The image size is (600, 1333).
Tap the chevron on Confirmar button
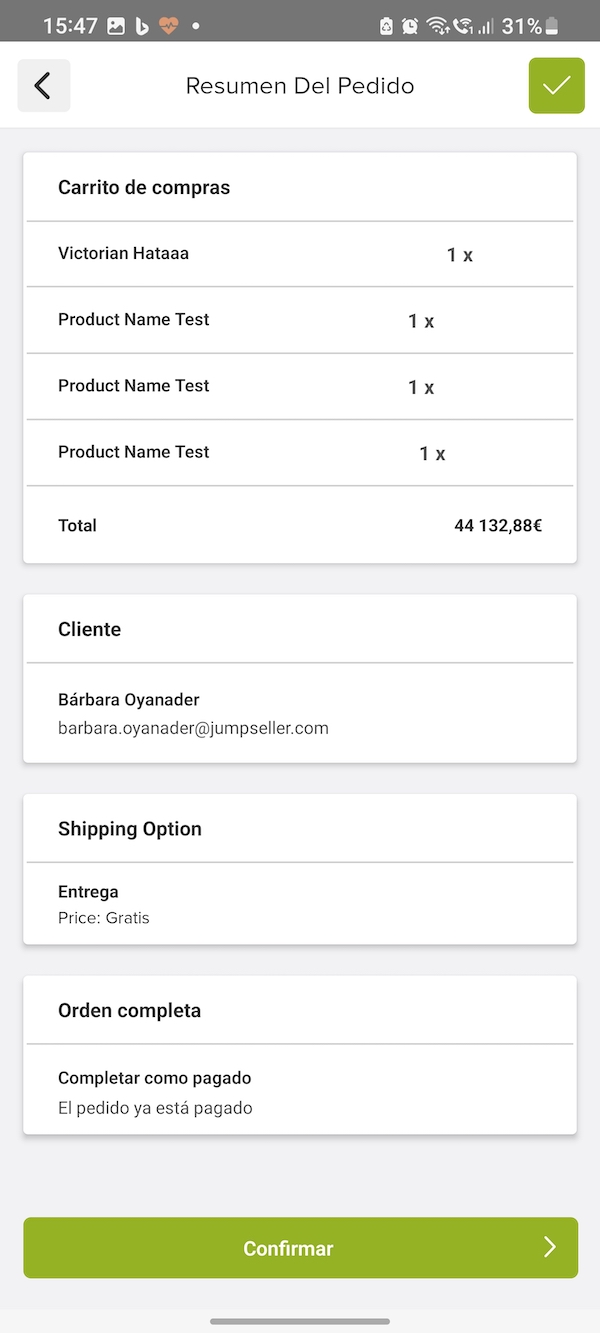click(549, 1246)
